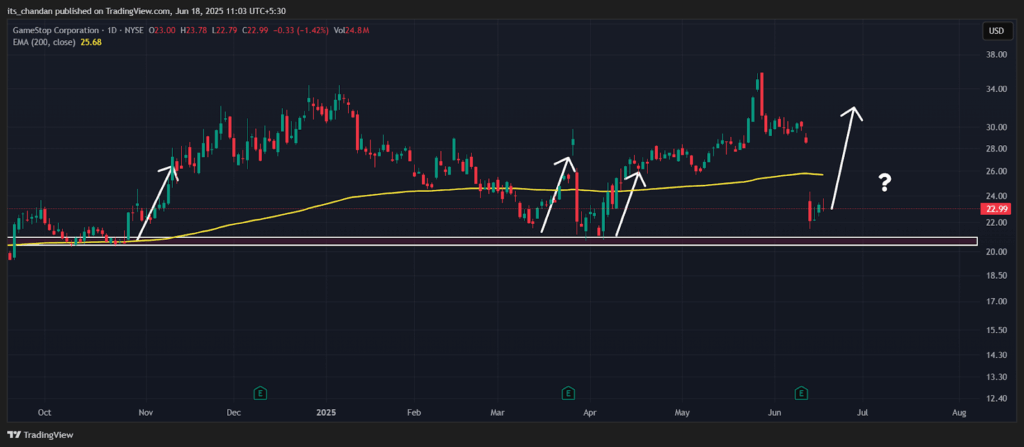
Task: Click the Dec label on the time axis
Action: (x=233, y=413)
